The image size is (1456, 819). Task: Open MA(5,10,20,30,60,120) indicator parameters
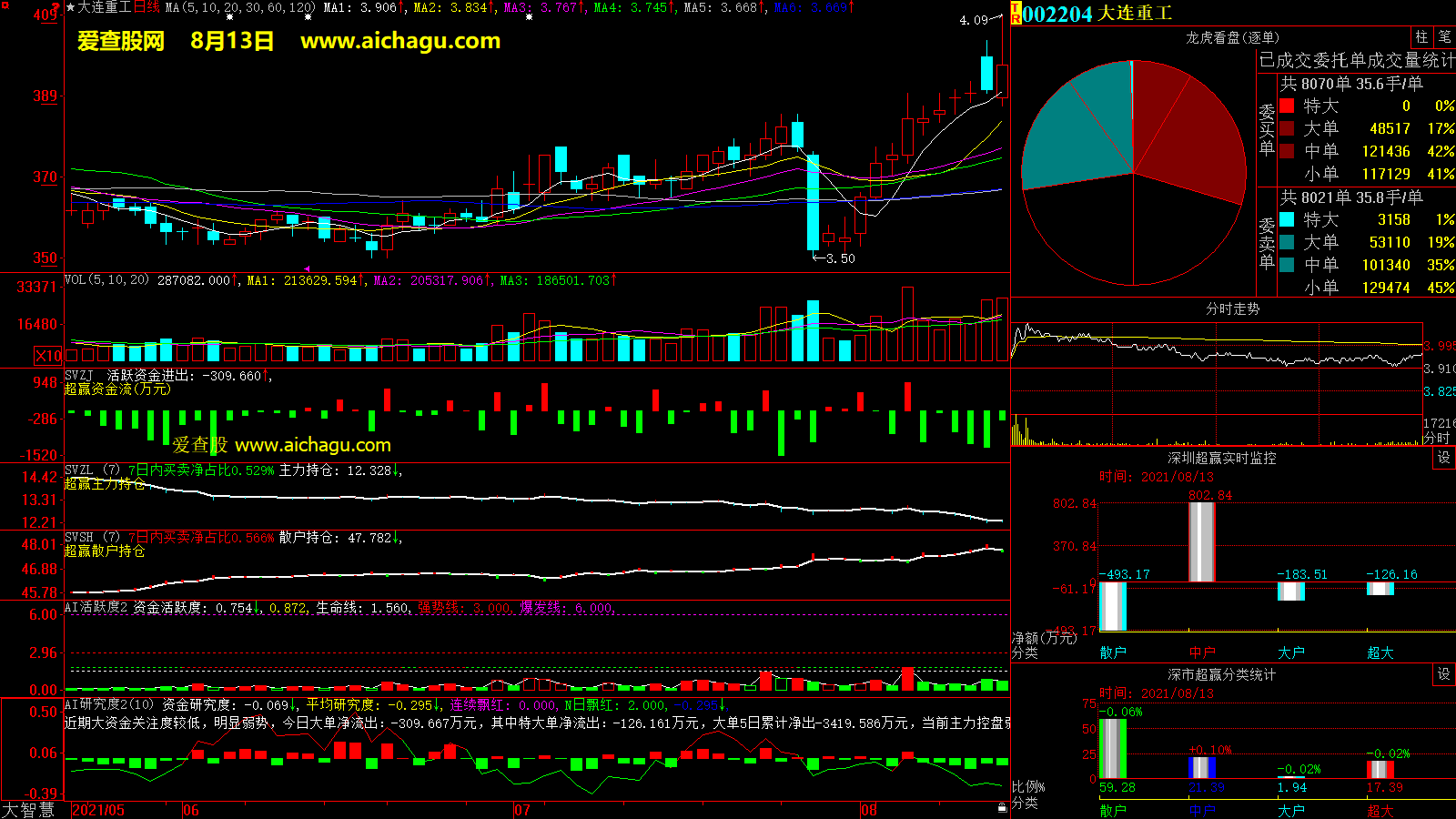pos(240,7)
